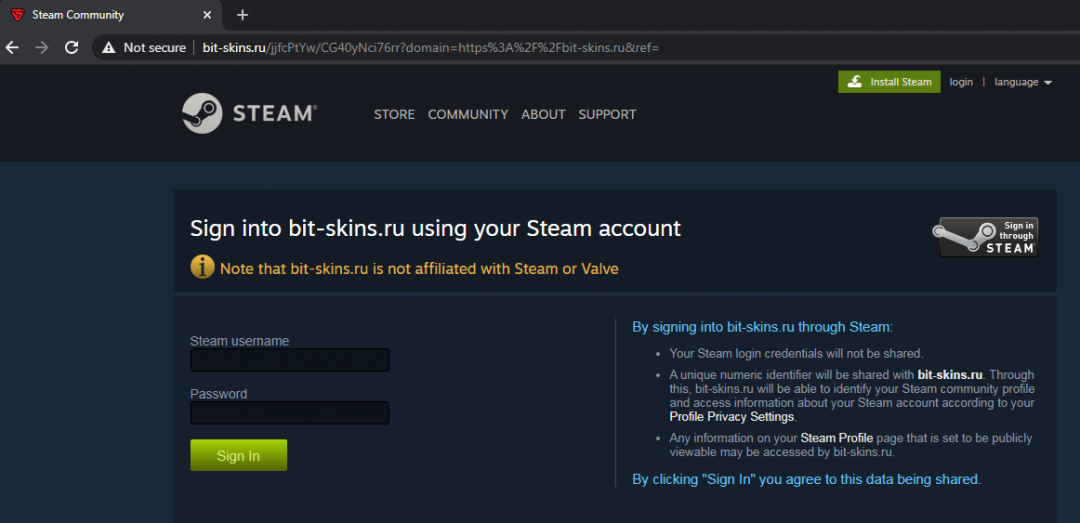
Task: Click the Sign in through Steam badge
Action: (x=985, y=237)
